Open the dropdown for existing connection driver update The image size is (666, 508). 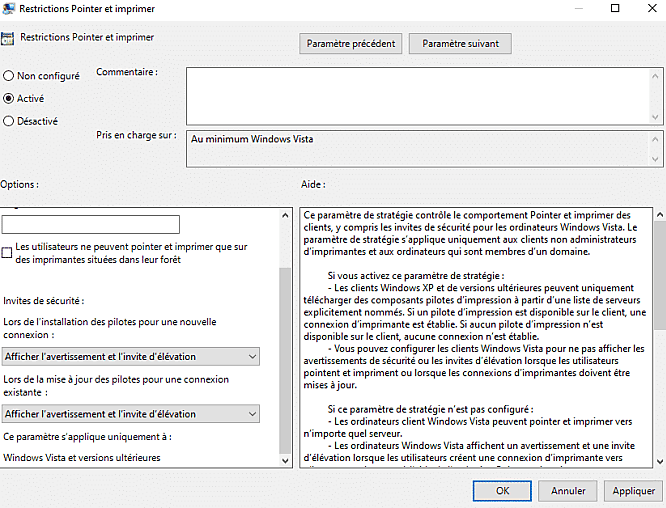tap(131, 414)
